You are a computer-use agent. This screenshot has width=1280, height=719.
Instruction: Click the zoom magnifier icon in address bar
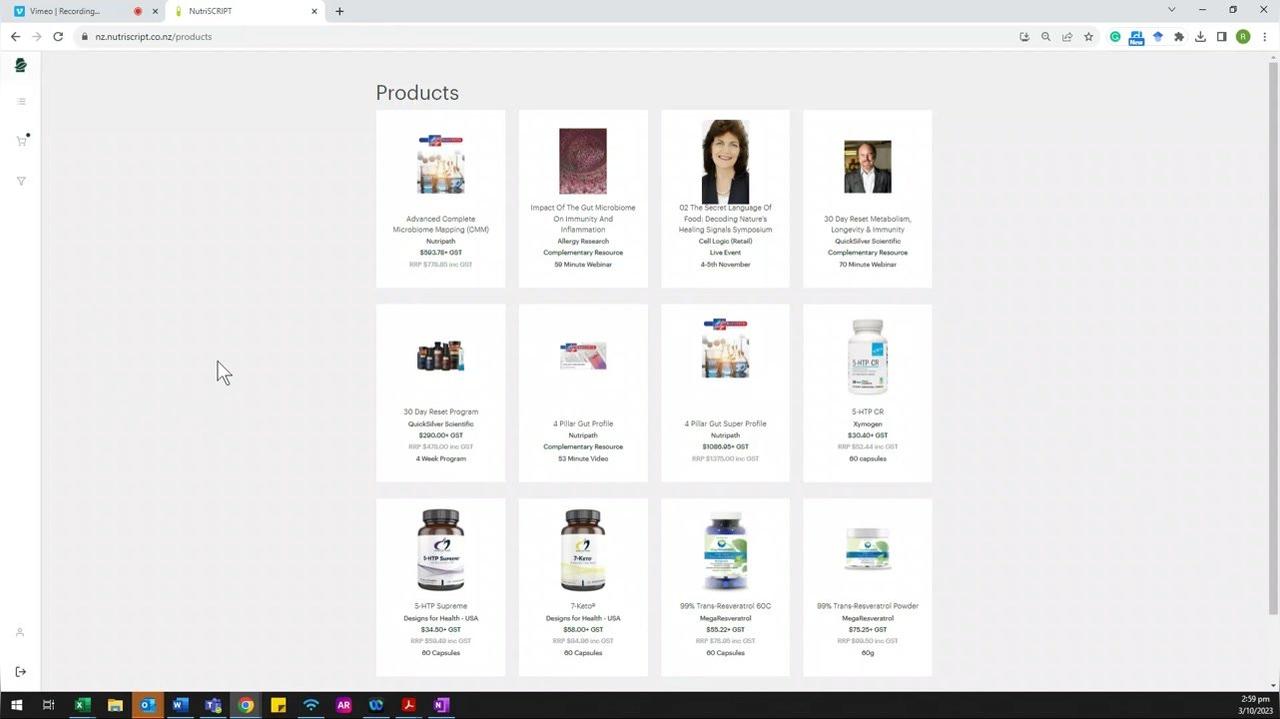(1046, 37)
